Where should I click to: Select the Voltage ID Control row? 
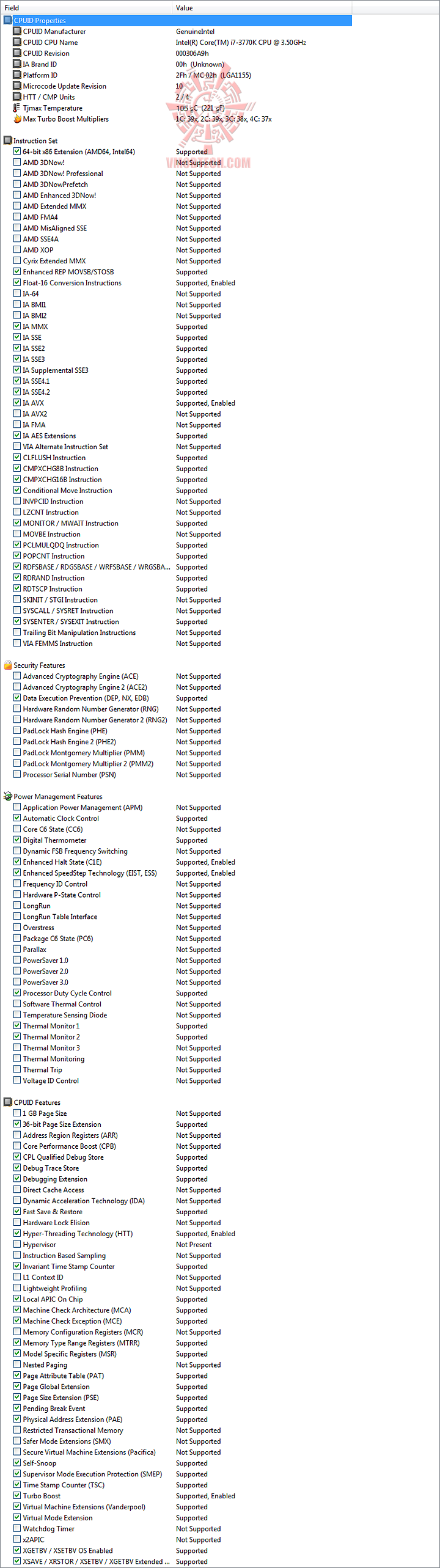(177, 1081)
